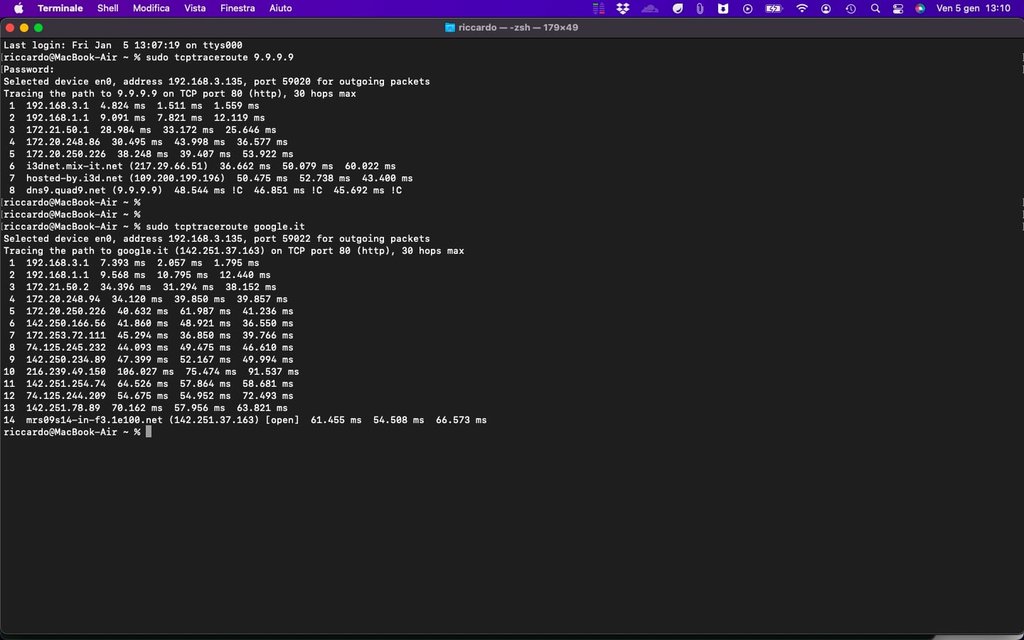Click the white leaf menu bar icon
This screenshot has height=640, width=1024.
point(678,8)
